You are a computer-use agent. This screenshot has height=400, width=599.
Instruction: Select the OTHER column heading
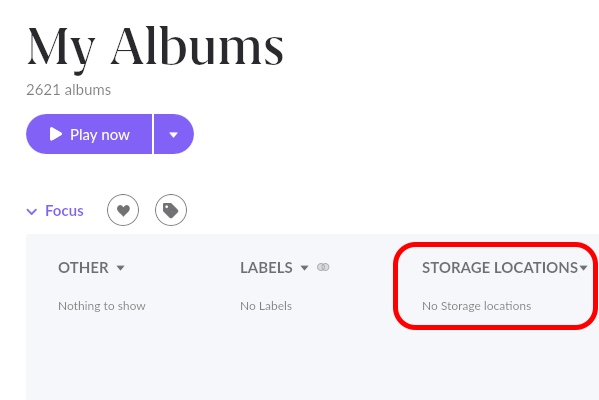point(83,267)
